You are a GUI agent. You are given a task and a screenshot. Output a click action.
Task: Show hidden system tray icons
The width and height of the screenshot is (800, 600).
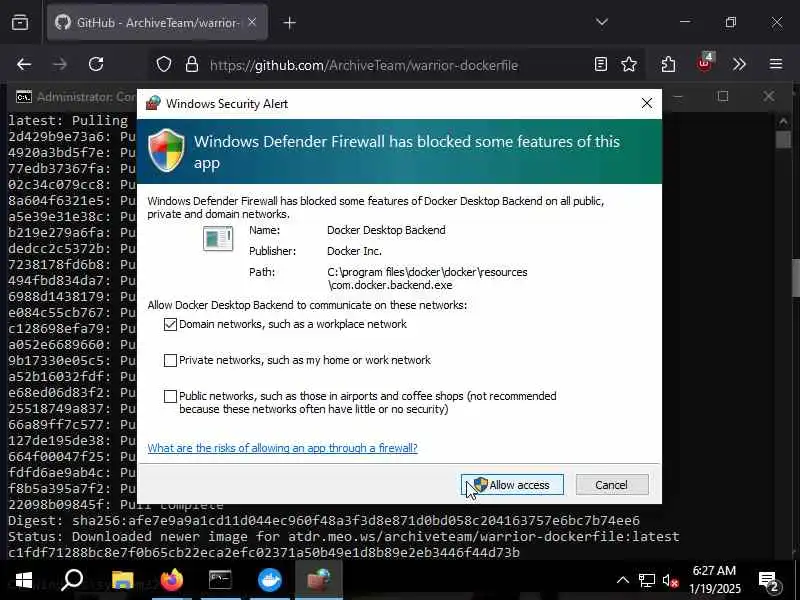click(622, 580)
